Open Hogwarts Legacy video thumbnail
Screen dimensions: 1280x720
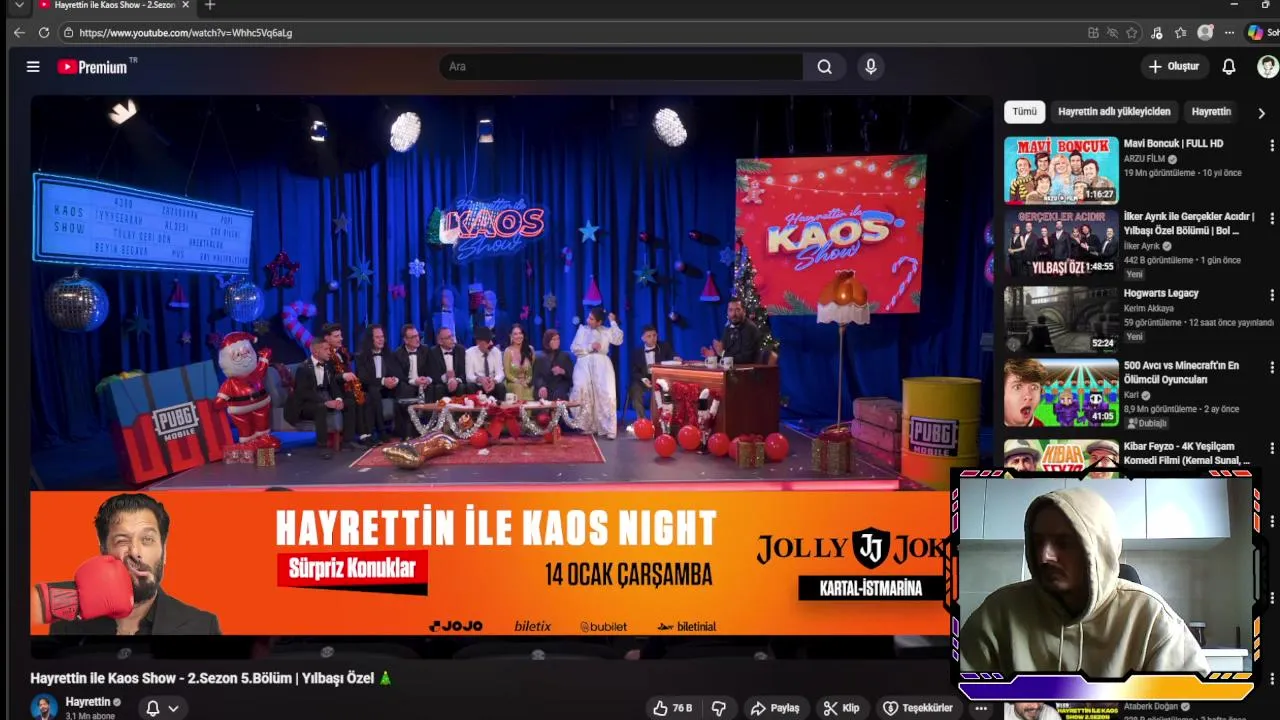pos(1061,320)
